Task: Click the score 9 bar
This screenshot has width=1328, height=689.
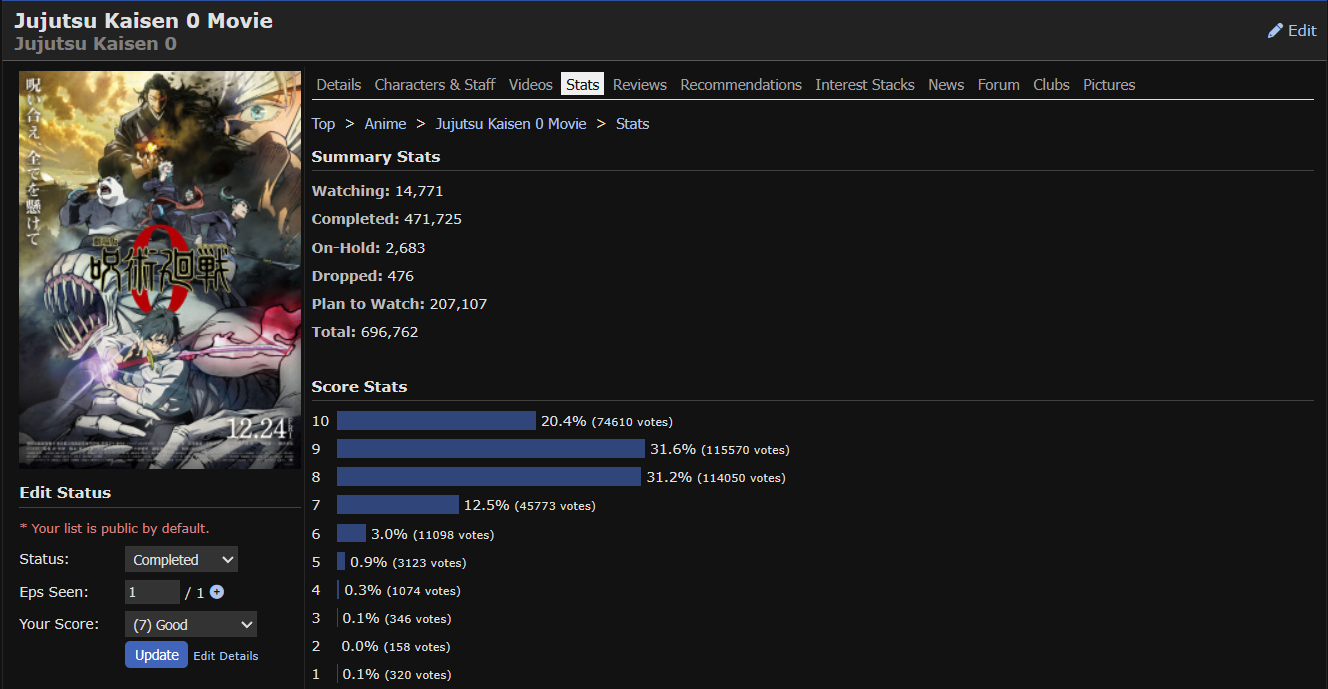Action: point(491,449)
